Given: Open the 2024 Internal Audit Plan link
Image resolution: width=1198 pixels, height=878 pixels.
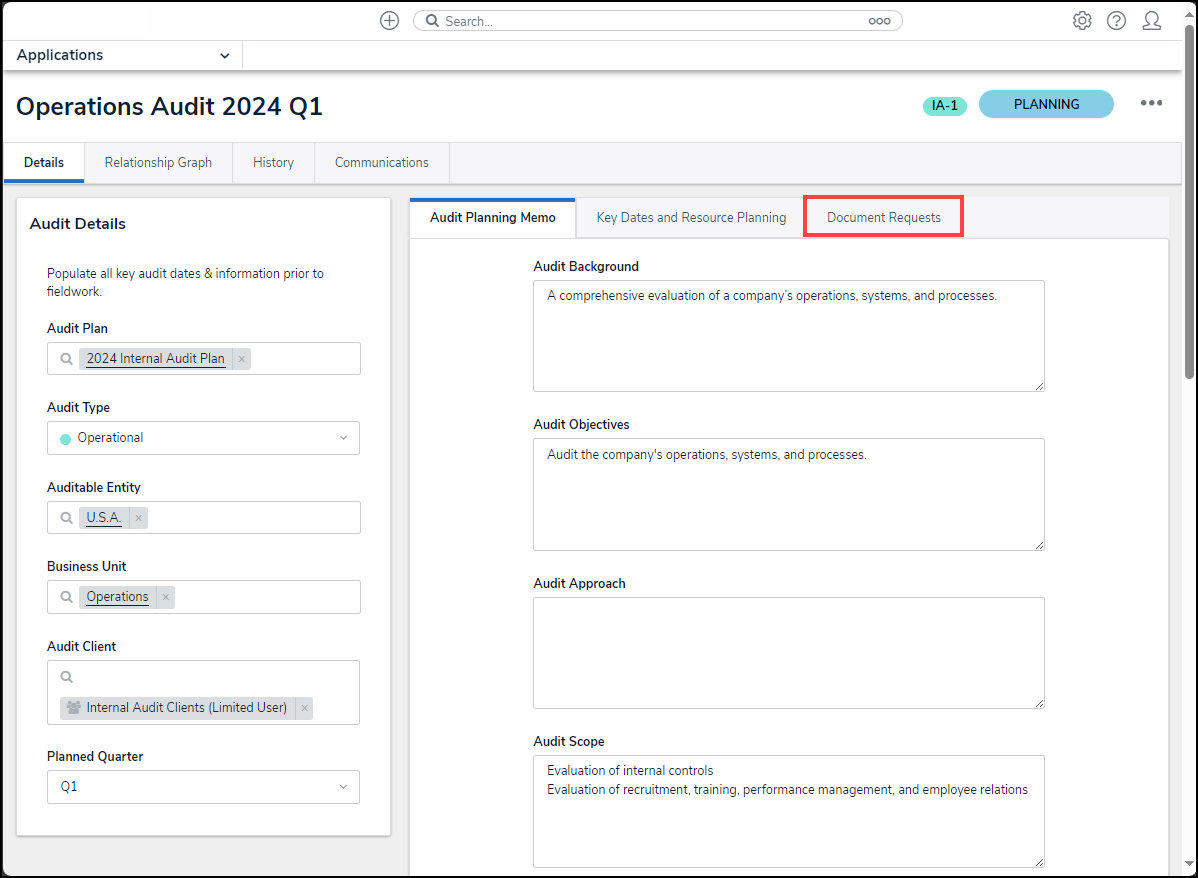Looking at the screenshot, I should click(x=155, y=359).
